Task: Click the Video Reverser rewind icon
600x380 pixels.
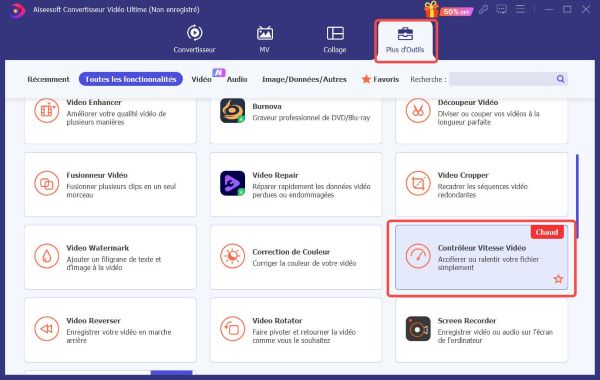Action: point(46,329)
